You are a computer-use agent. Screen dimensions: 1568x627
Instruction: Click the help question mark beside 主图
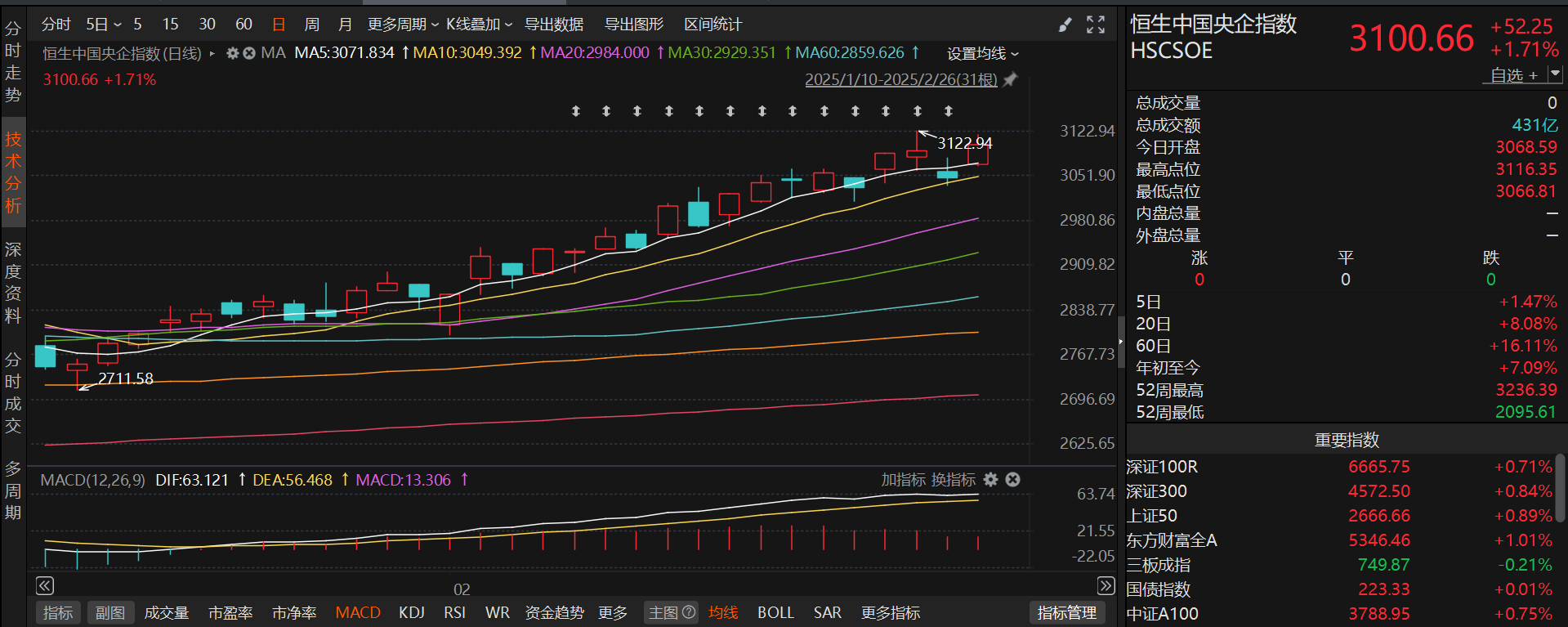(x=689, y=612)
